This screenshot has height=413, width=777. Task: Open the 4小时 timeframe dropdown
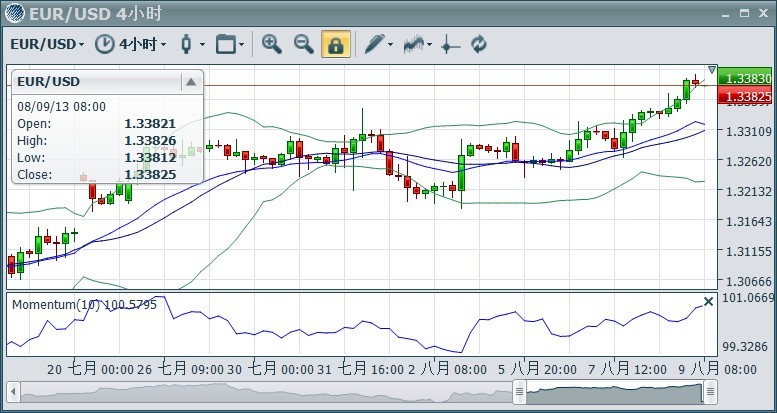(142, 45)
